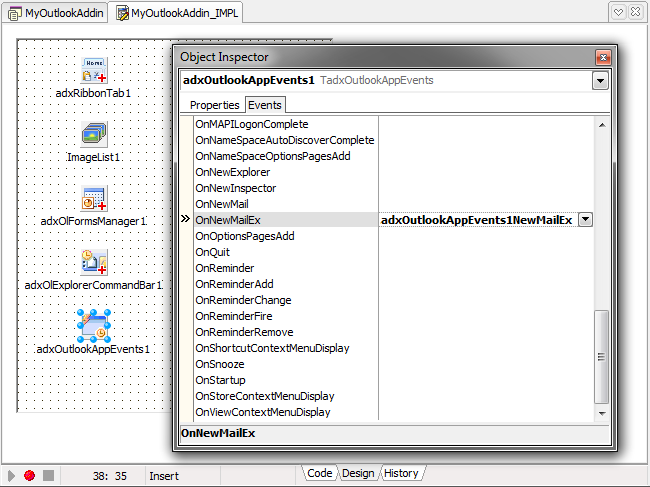Select the OnSnooze event

pos(220,364)
